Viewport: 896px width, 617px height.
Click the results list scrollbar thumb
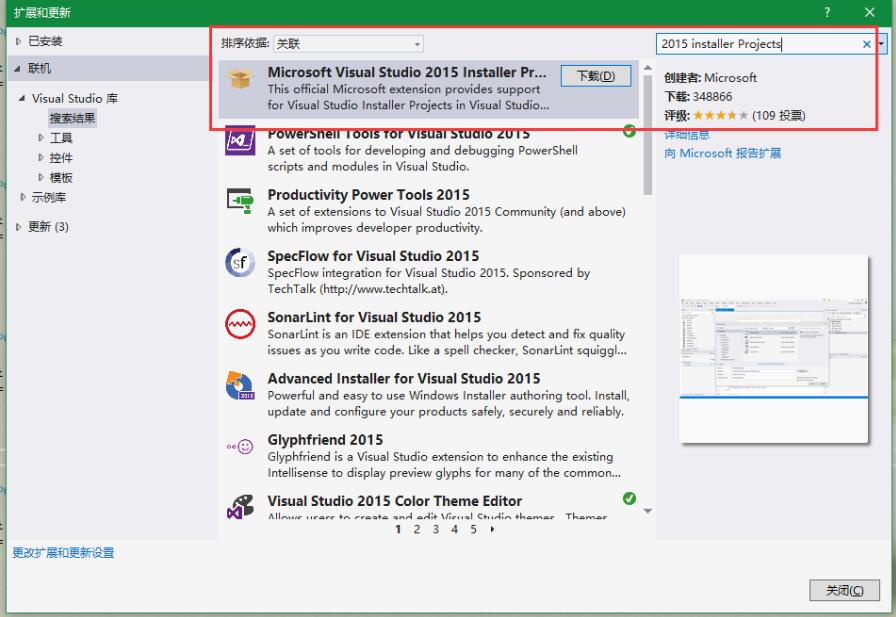pyautogui.click(x=647, y=135)
